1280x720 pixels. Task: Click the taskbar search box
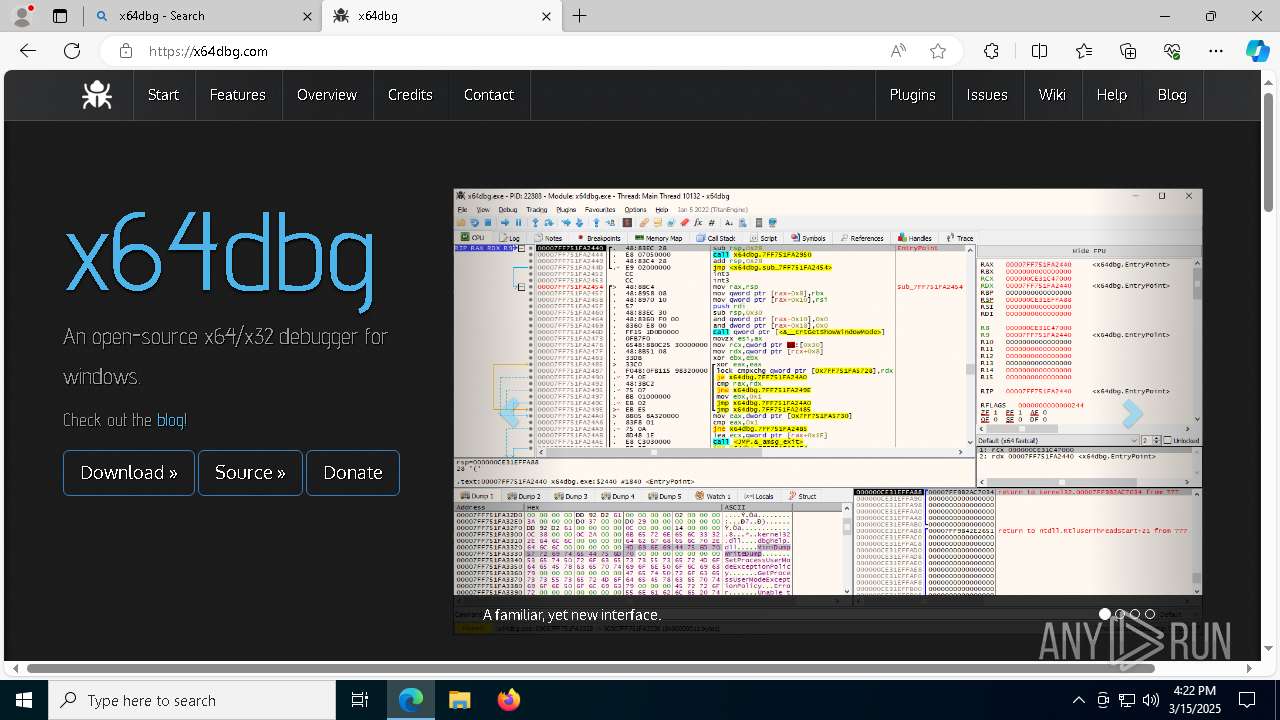(192, 700)
